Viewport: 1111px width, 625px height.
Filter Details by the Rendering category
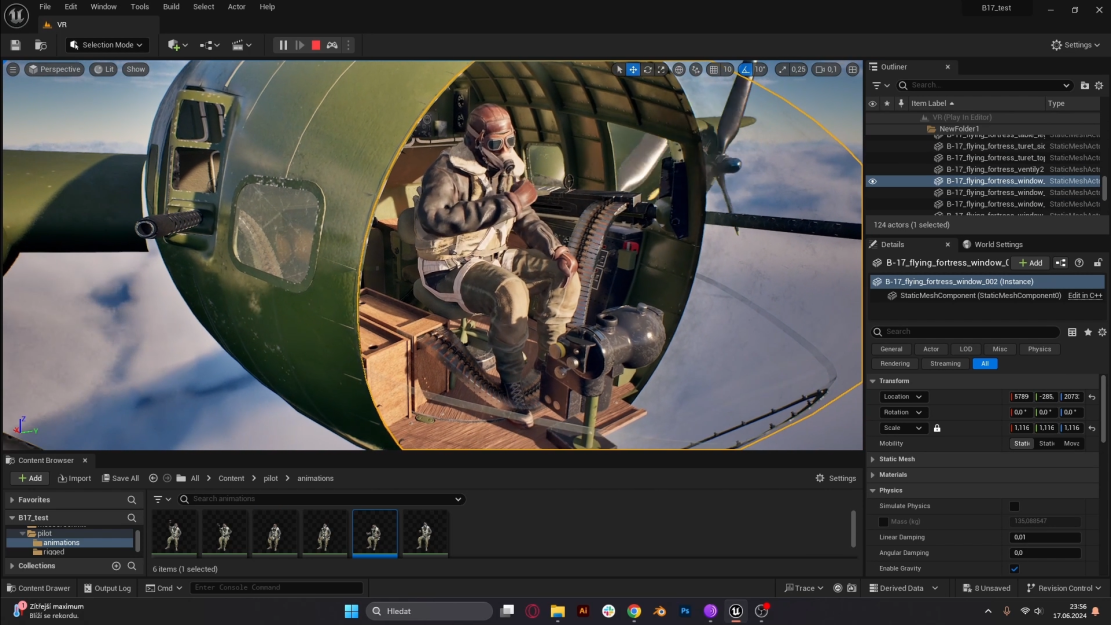coord(895,364)
